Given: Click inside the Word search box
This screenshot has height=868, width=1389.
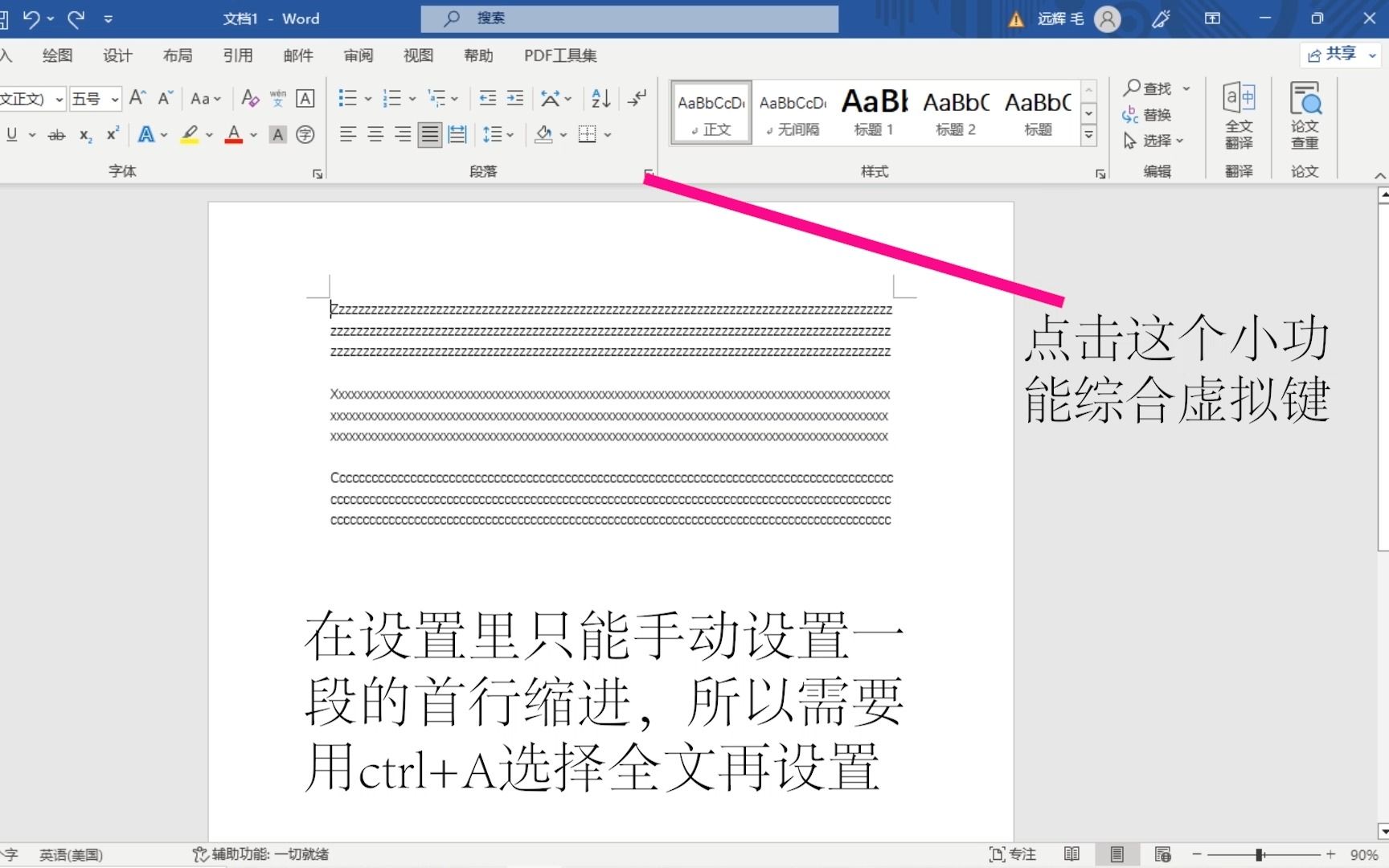Looking at the screenshot, I should pyautogui.click(x=629, y=18).
